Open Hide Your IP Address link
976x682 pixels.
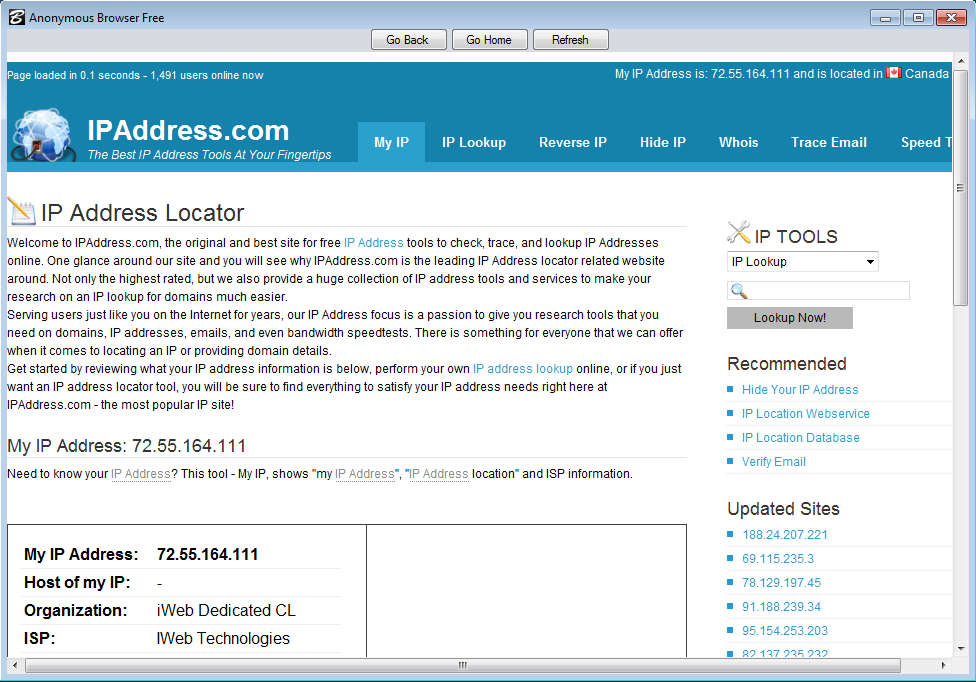point(800,390)
